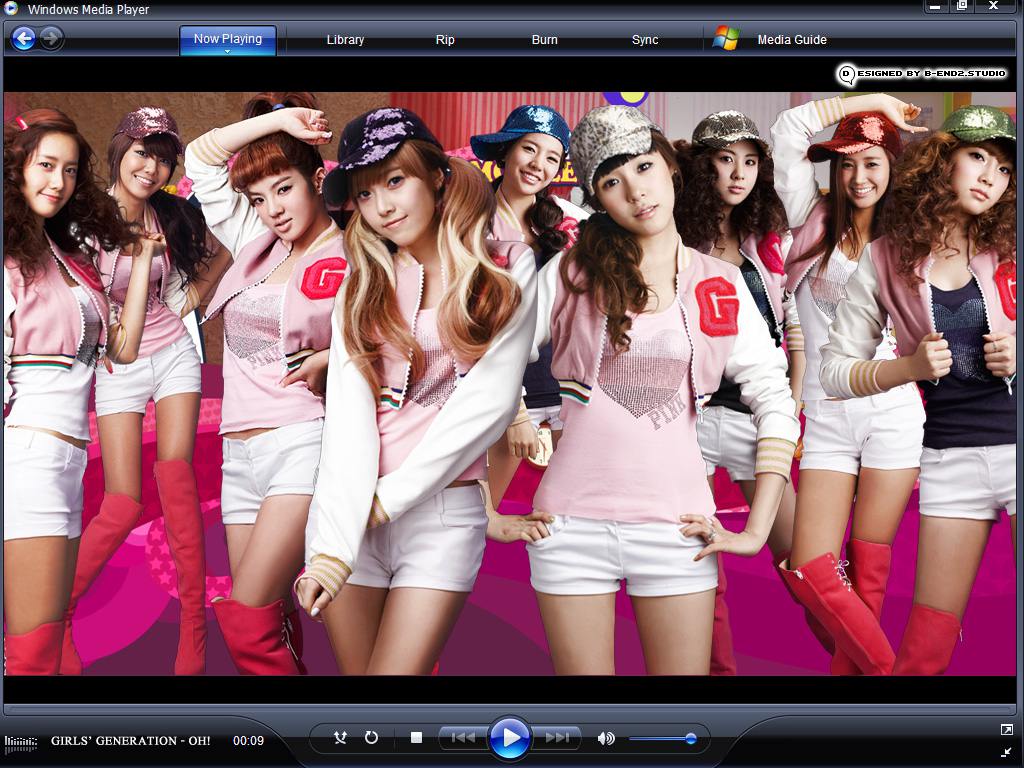Minimize the Windows Media Player window
This screenshot has height=768, width=1024.
[x=935, y=7]
